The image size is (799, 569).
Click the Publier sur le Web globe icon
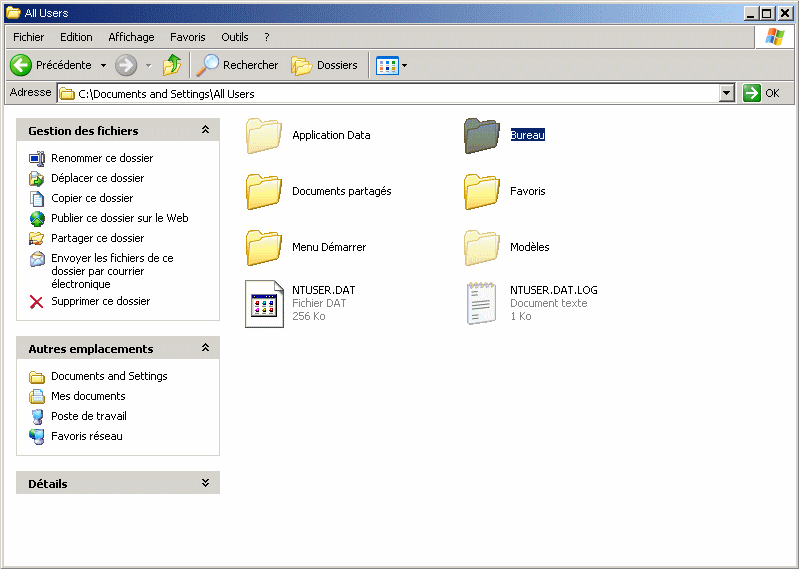pos(37,219)
